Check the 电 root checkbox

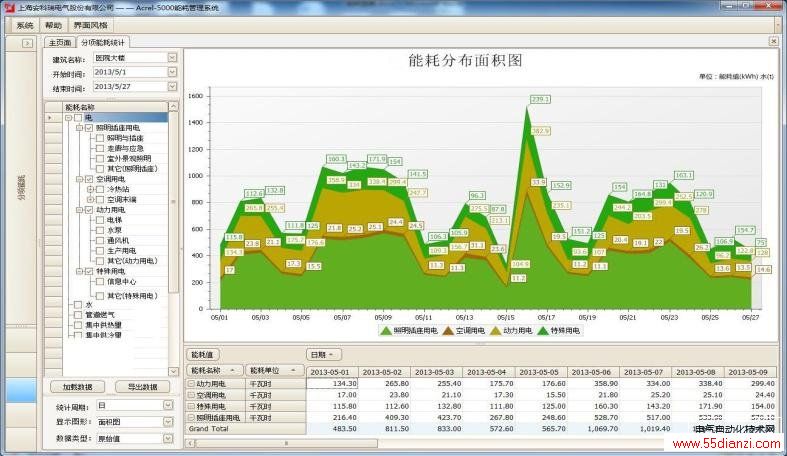coord(78,118)
